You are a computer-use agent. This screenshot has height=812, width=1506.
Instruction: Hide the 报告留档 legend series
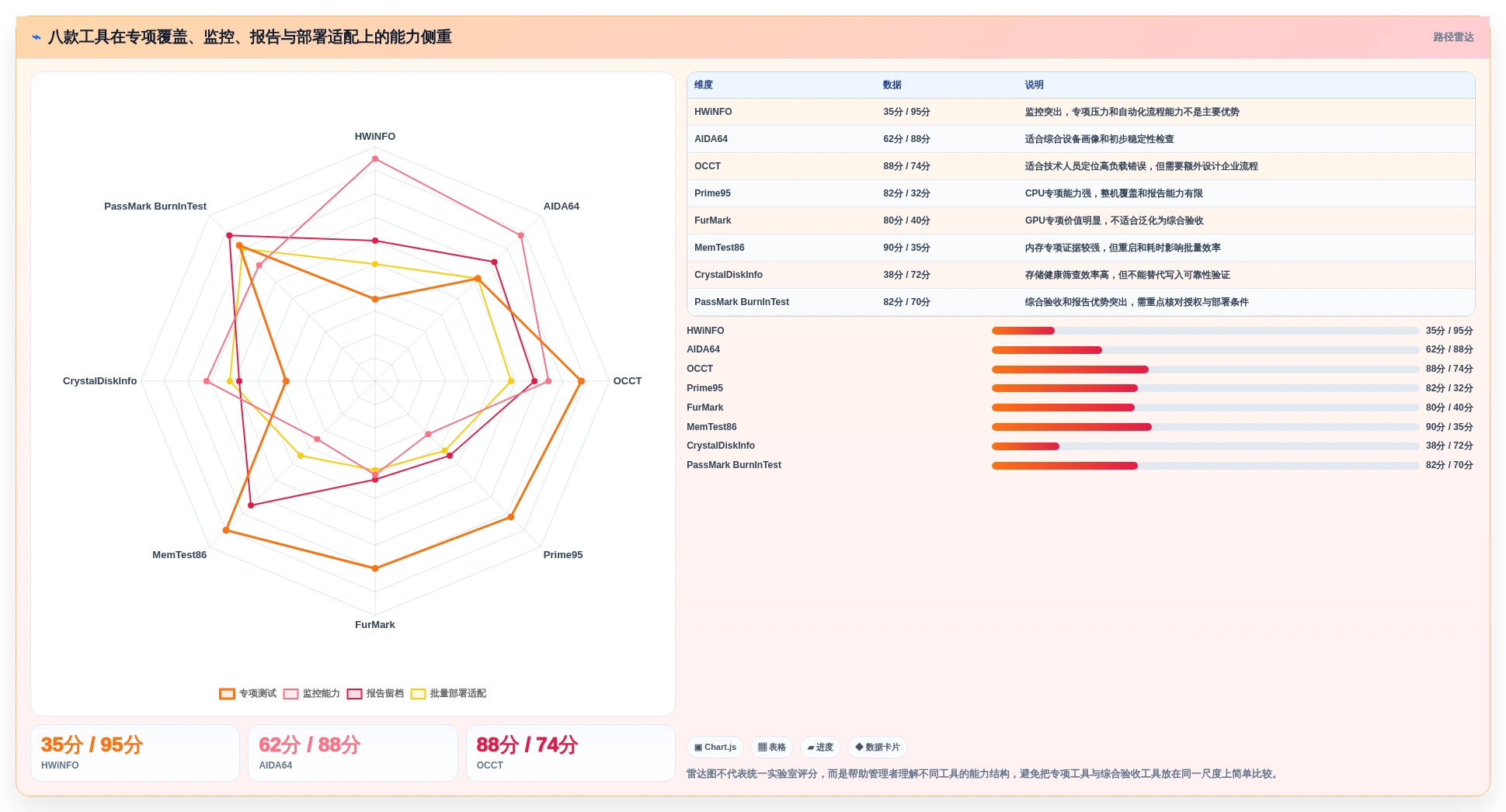[x=375, y=694]
